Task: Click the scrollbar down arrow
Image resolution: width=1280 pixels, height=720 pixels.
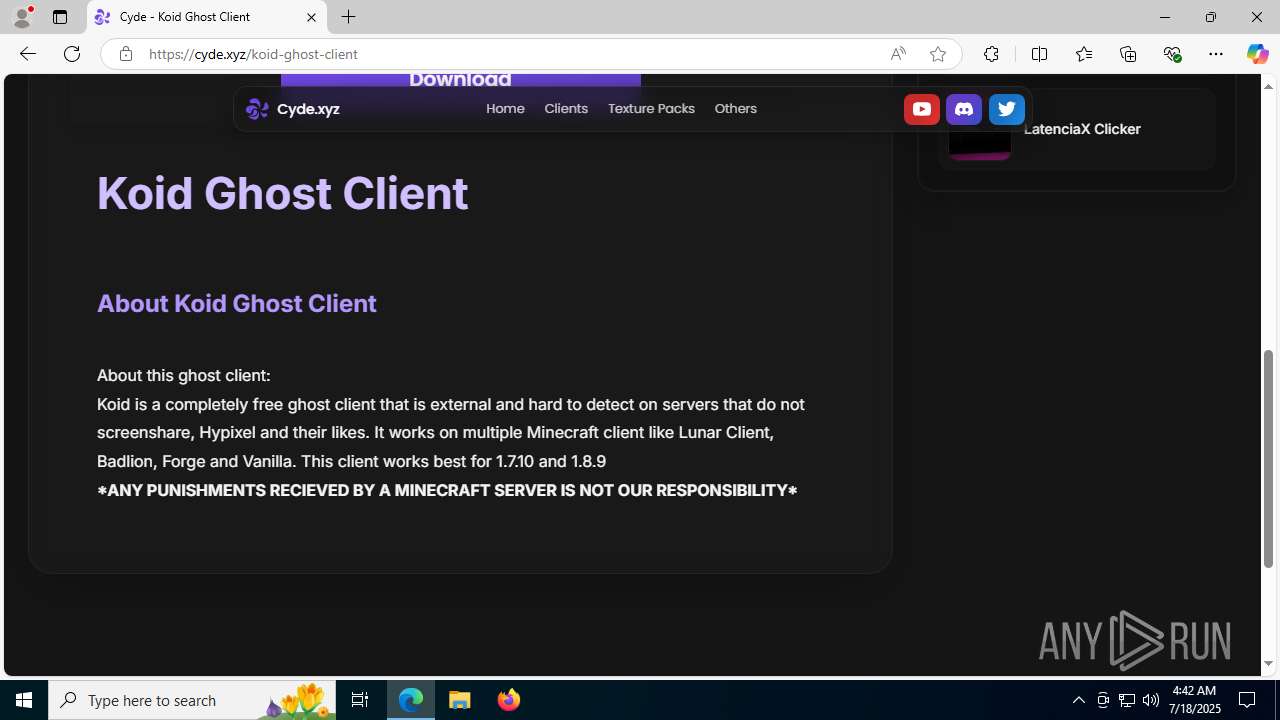Action: point(1269,664)
